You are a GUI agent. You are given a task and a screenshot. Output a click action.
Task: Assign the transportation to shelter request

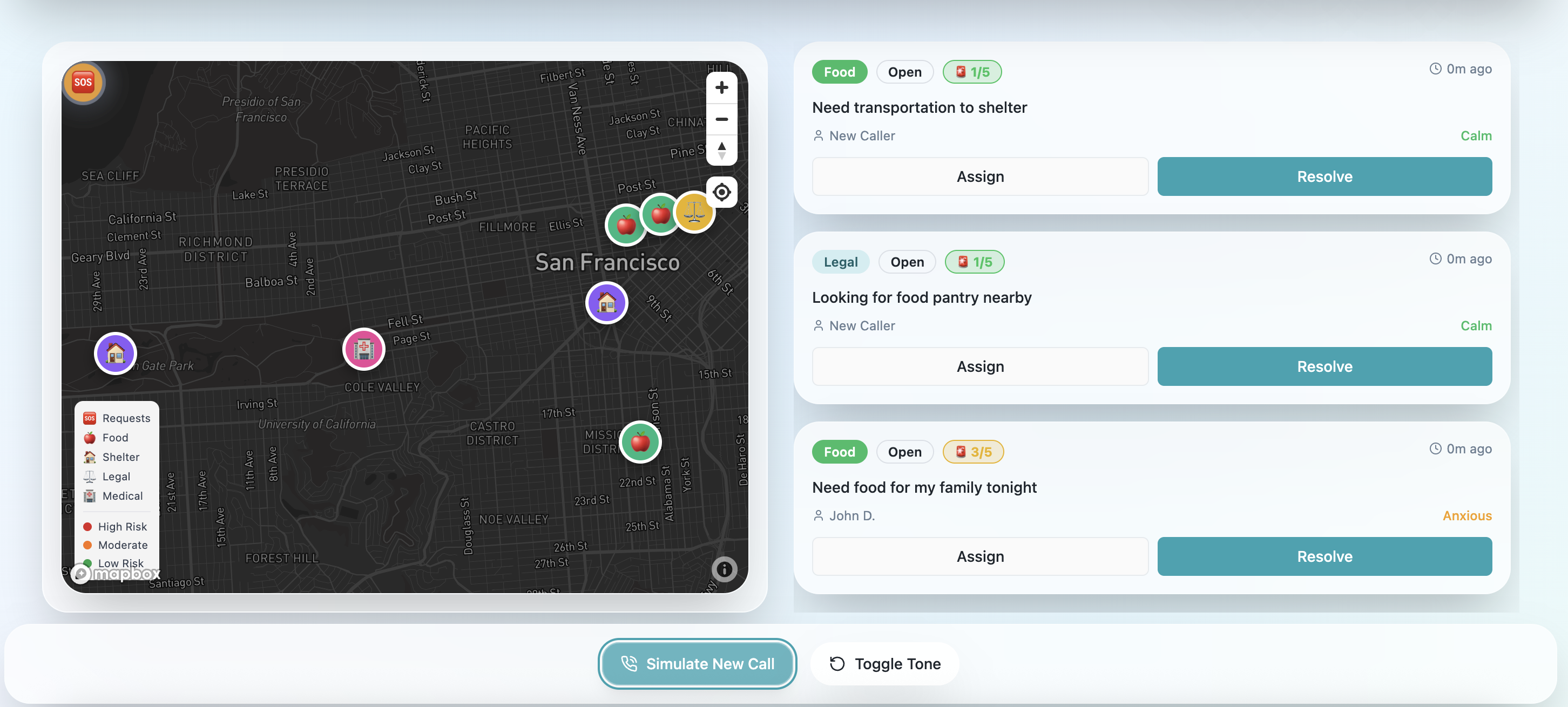(979, 176)
